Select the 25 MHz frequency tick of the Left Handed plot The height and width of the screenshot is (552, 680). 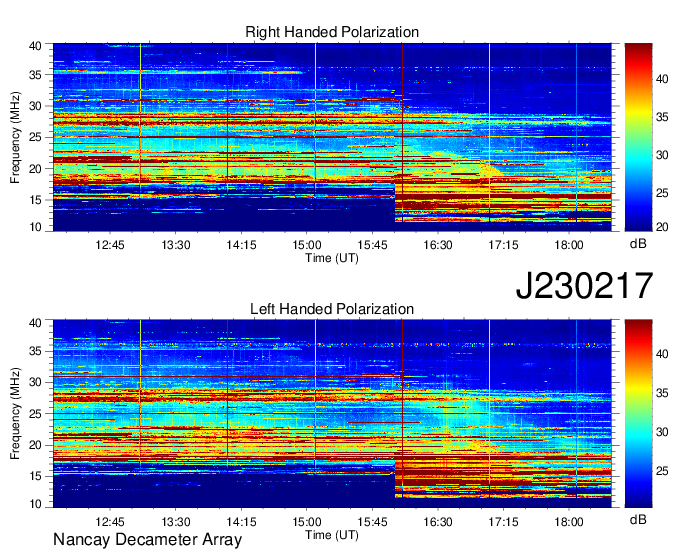point(35,414)
